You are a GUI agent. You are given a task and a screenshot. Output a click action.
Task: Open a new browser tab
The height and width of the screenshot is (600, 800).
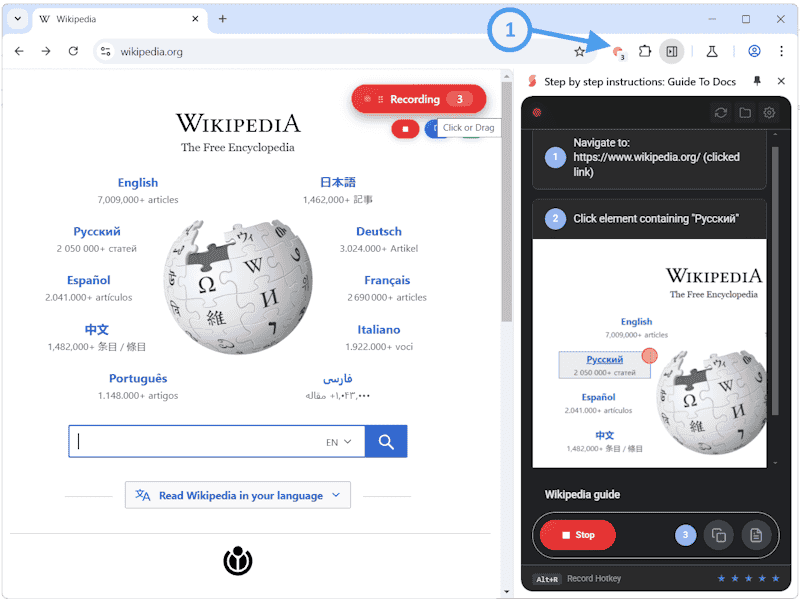[222, 19]
